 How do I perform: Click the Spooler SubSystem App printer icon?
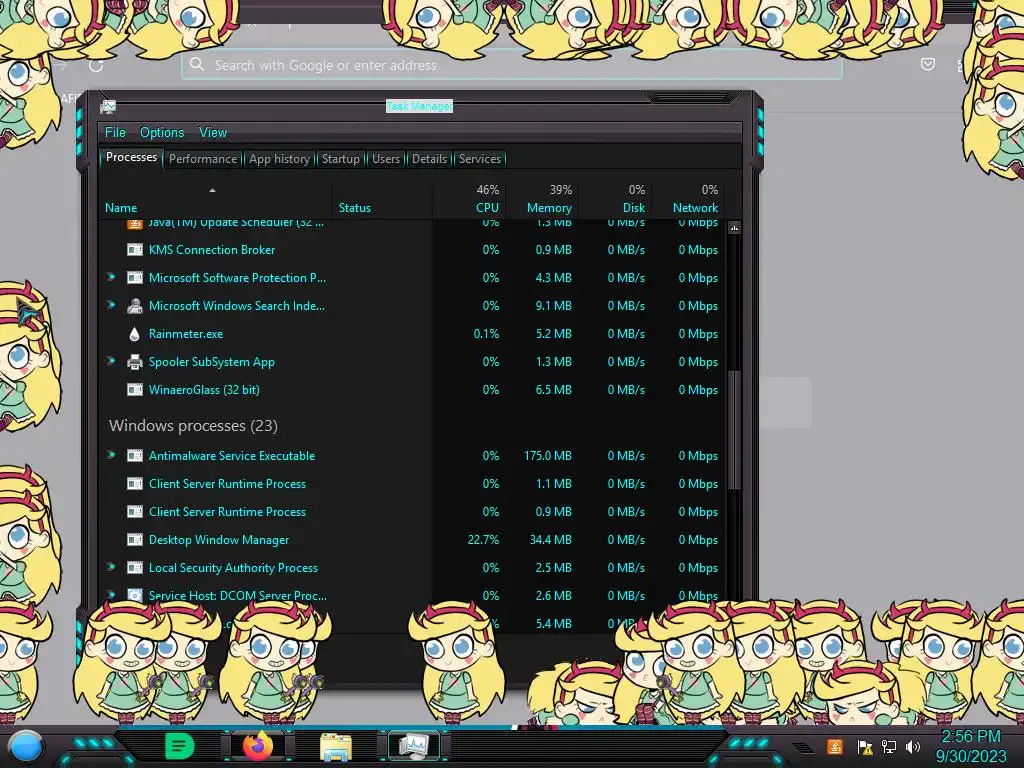point(135,362)
